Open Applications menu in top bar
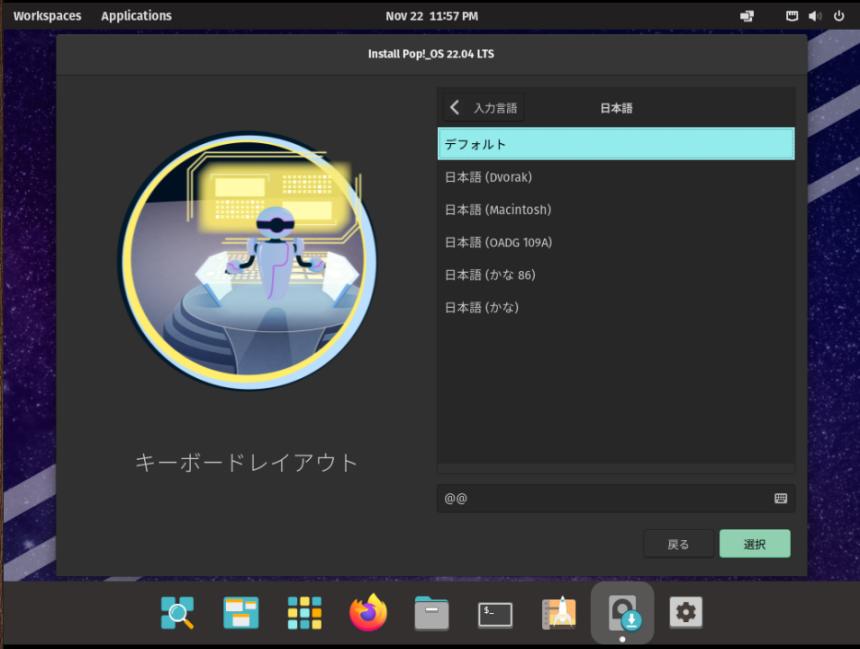Viewport: 860px width, 649px height. (136, 16)
